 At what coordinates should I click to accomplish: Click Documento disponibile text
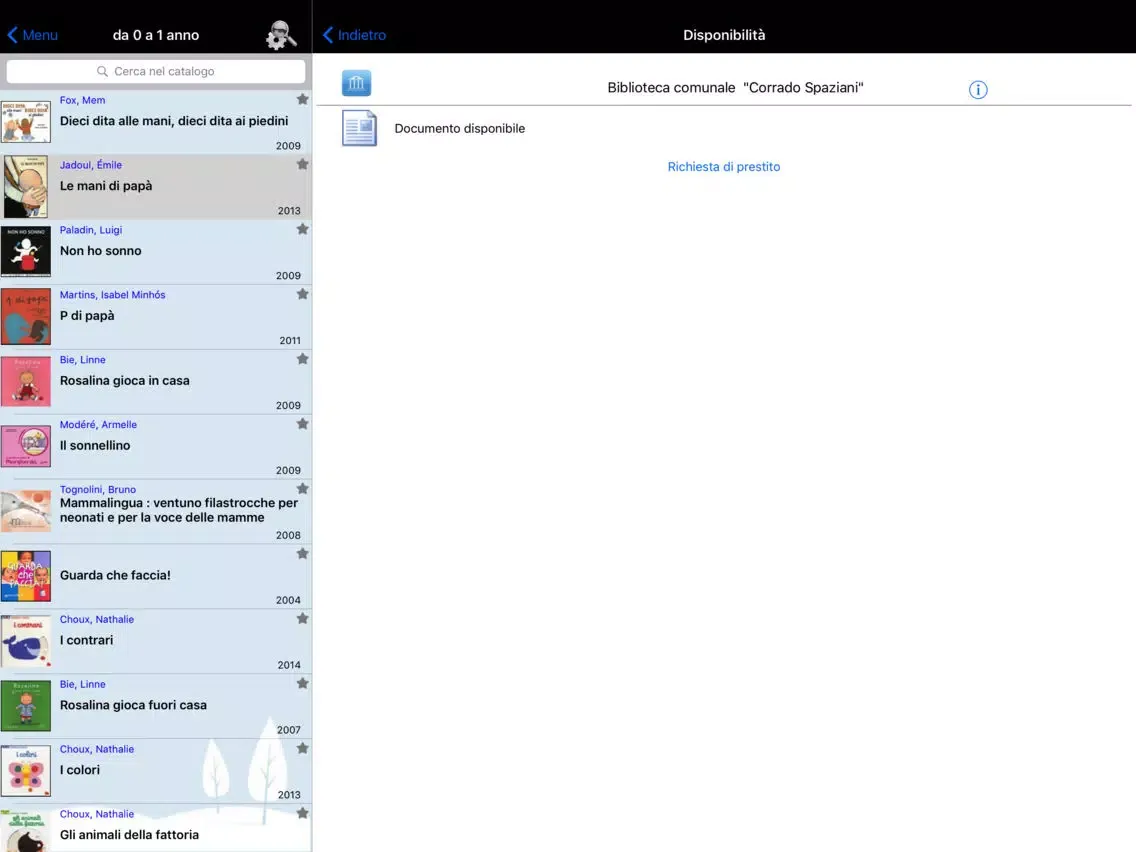pos(459,128)
